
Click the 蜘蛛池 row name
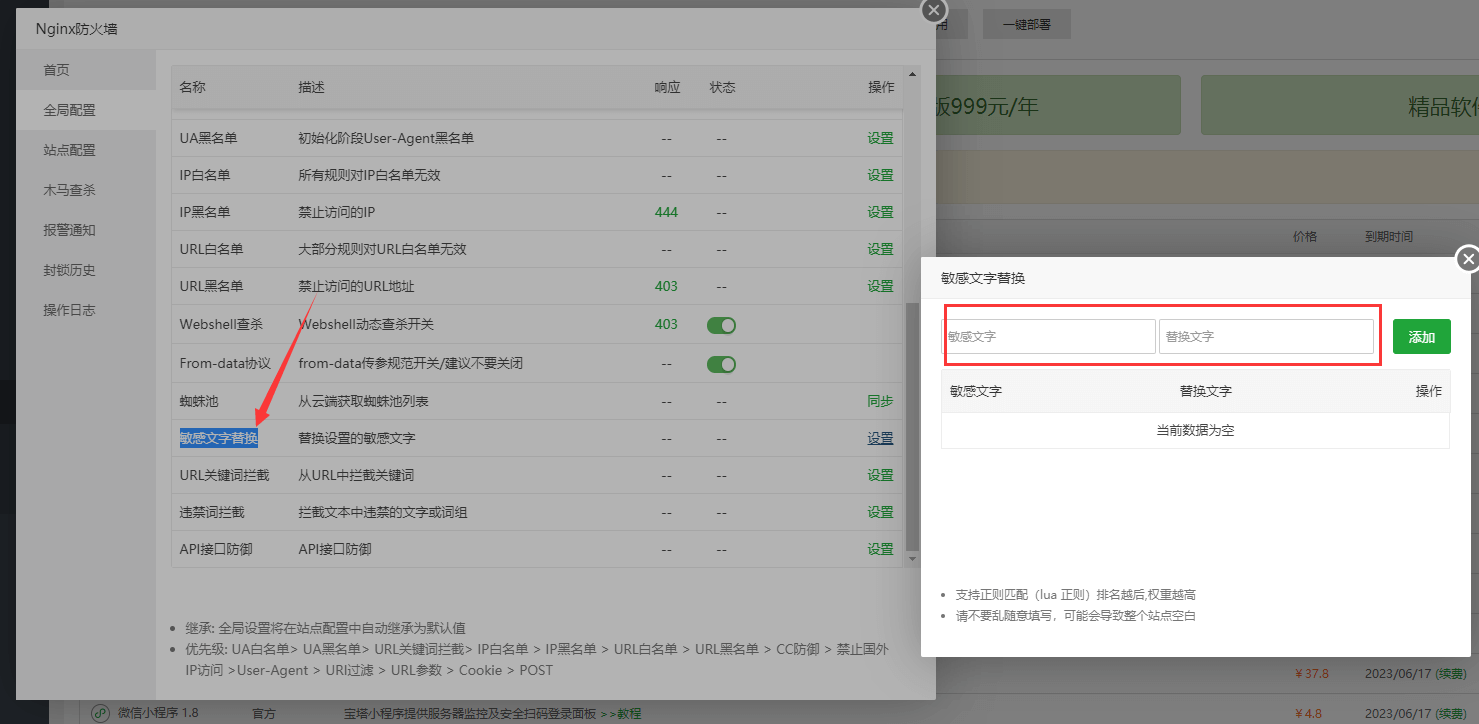pyautogui.click(x=199, y=401)
